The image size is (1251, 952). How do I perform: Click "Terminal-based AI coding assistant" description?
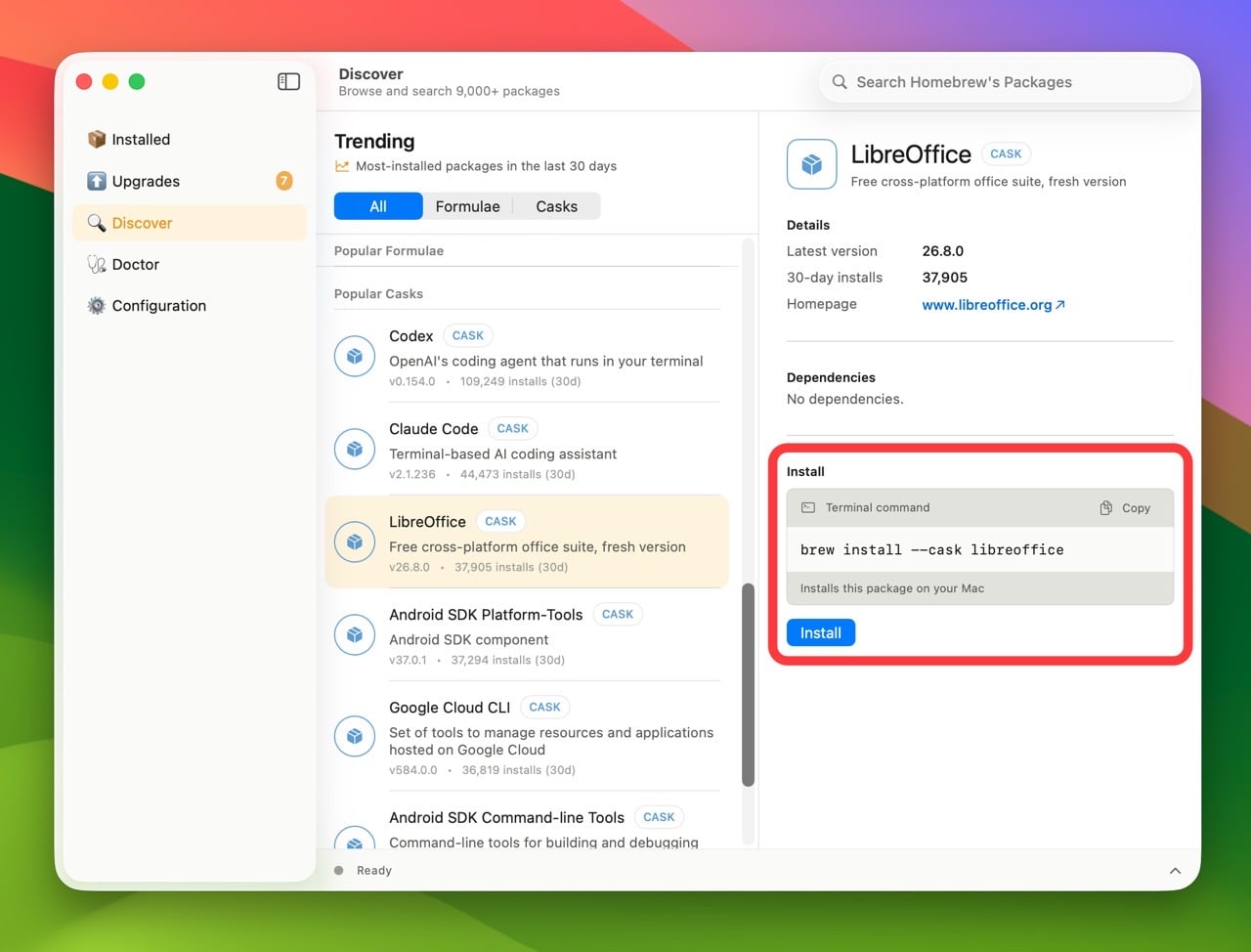(502, 454)
